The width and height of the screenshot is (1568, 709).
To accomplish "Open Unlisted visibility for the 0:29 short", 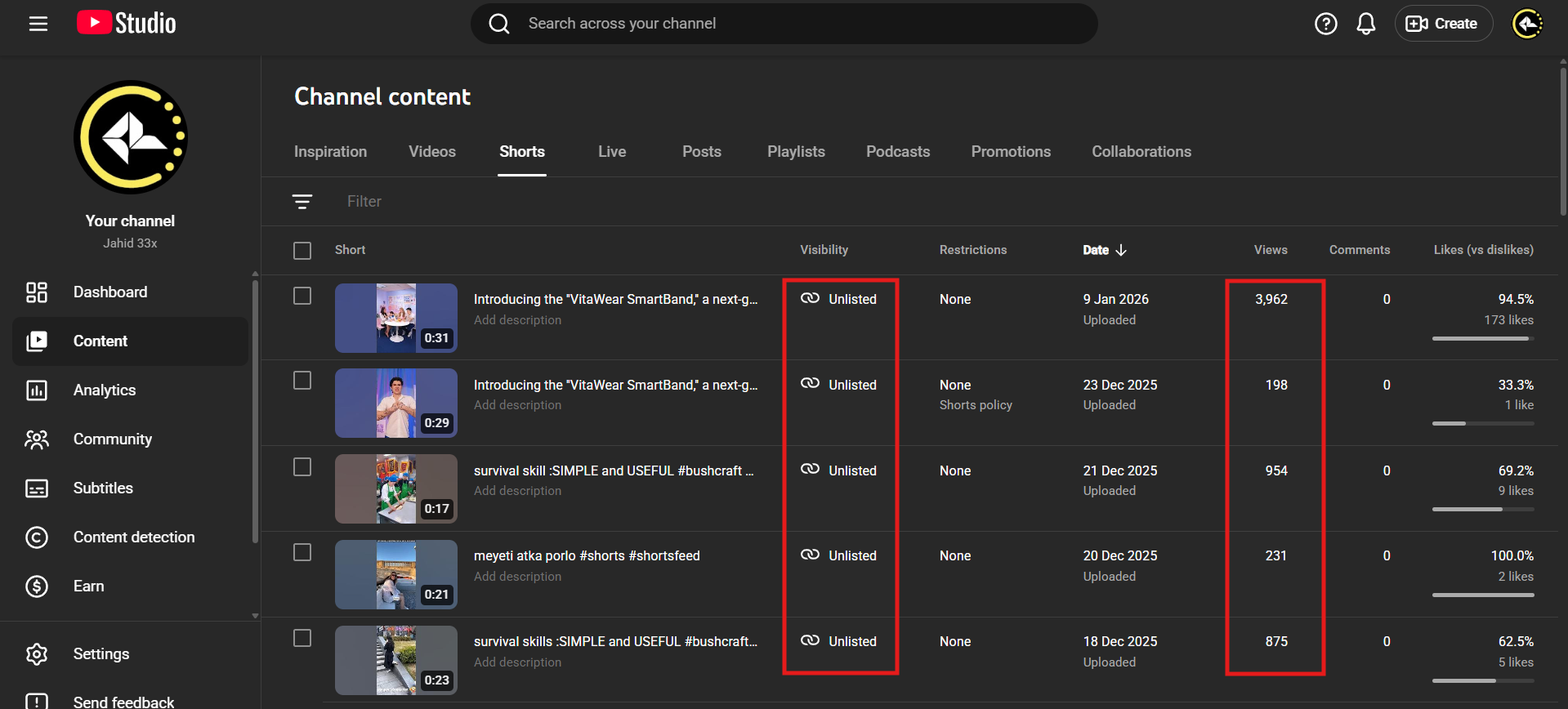I will click(x=839, y=385).
